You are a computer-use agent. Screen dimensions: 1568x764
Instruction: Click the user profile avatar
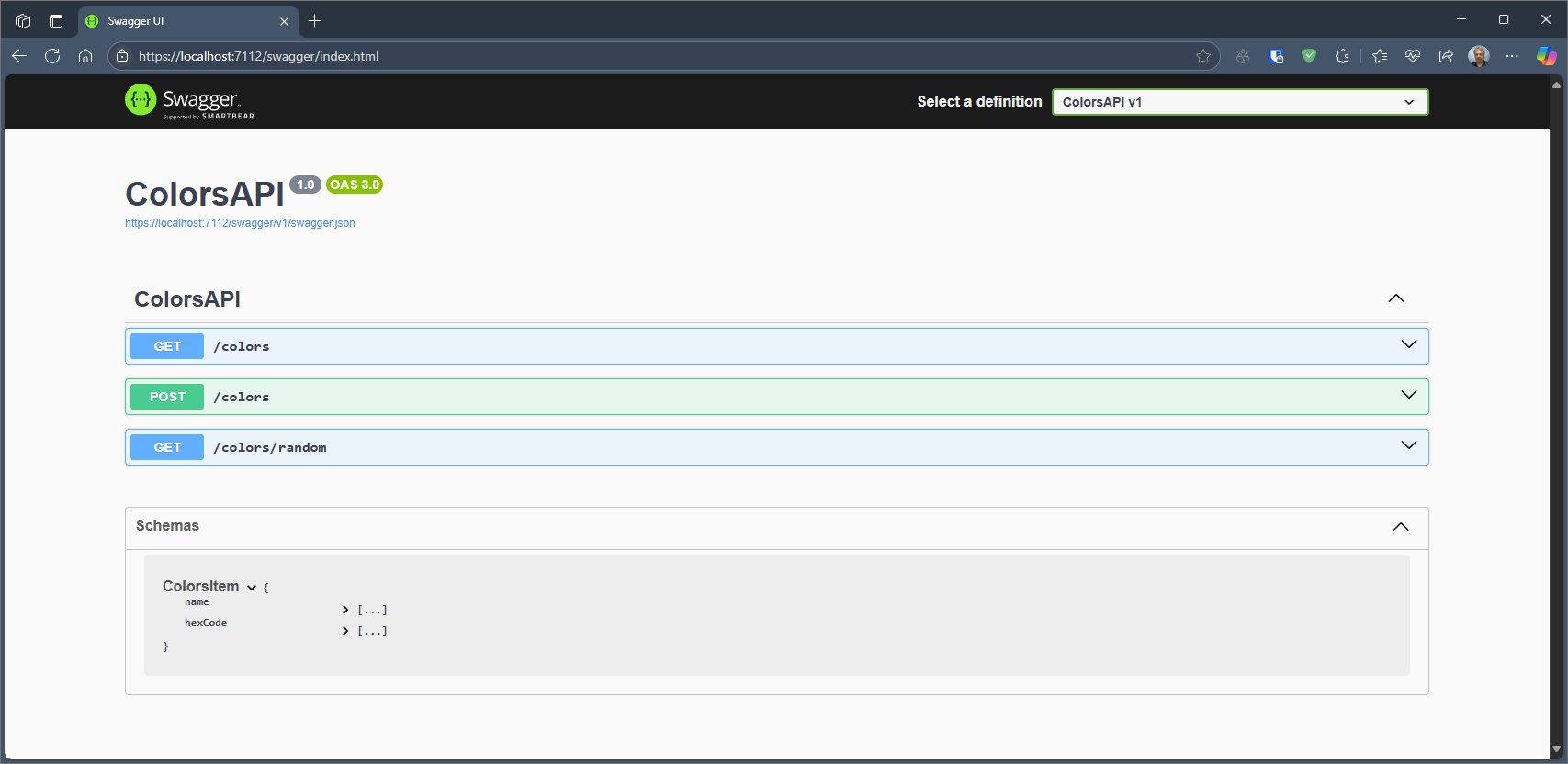point(1478,56)
